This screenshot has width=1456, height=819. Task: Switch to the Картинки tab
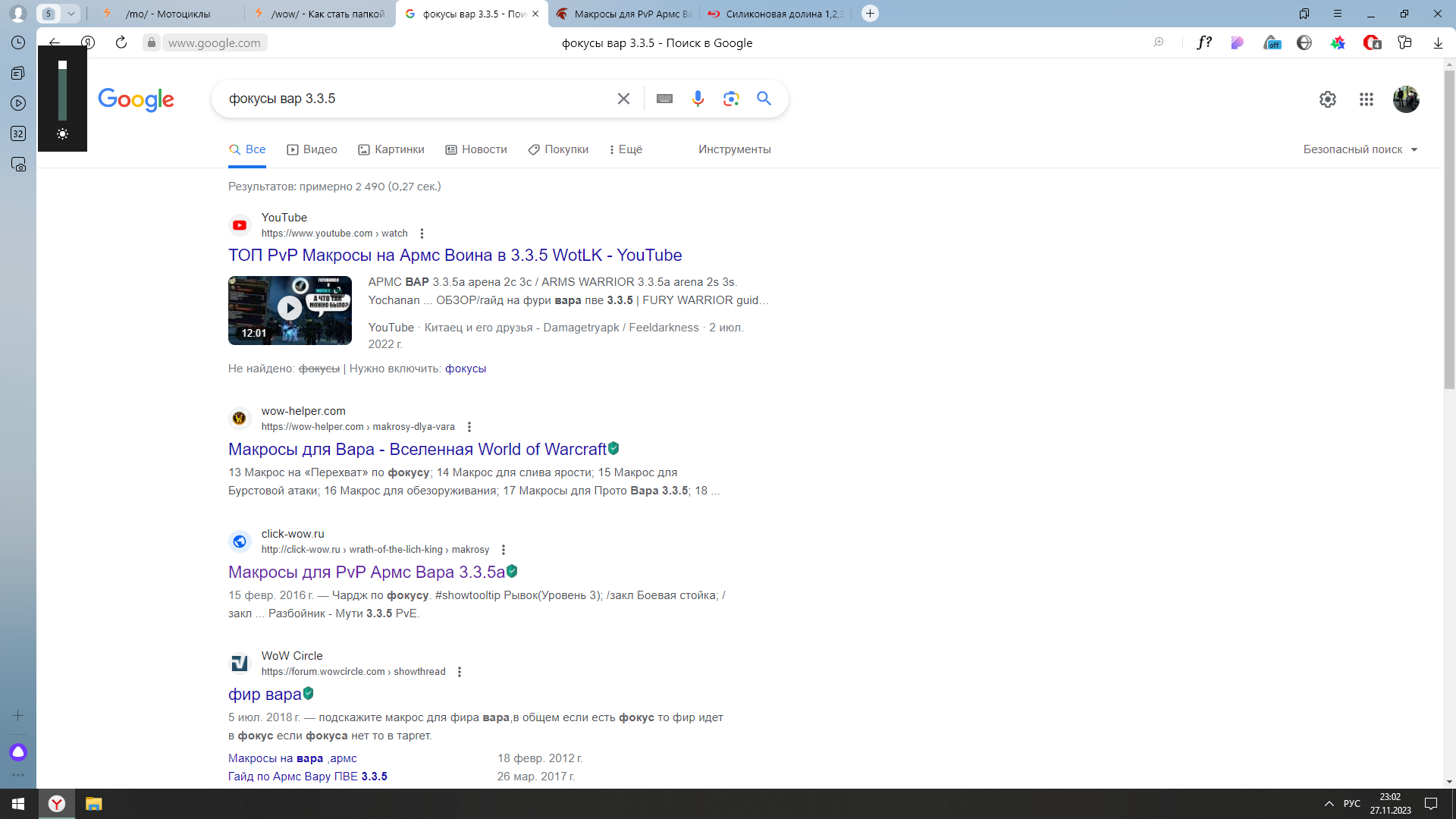pyautogui.click(x=391, y=149)
